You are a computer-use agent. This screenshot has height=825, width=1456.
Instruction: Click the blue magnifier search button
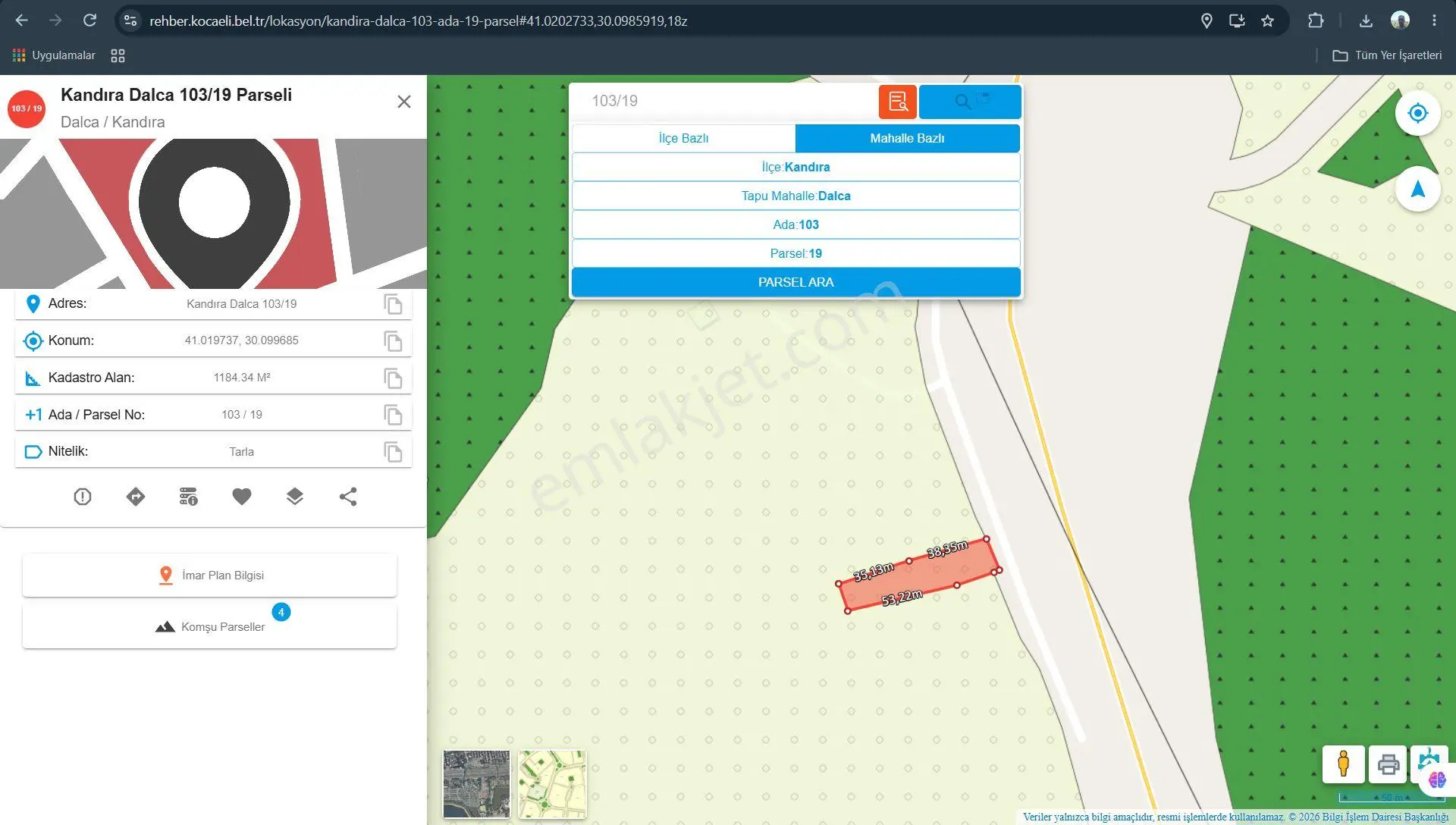click(x=970, y=102)
